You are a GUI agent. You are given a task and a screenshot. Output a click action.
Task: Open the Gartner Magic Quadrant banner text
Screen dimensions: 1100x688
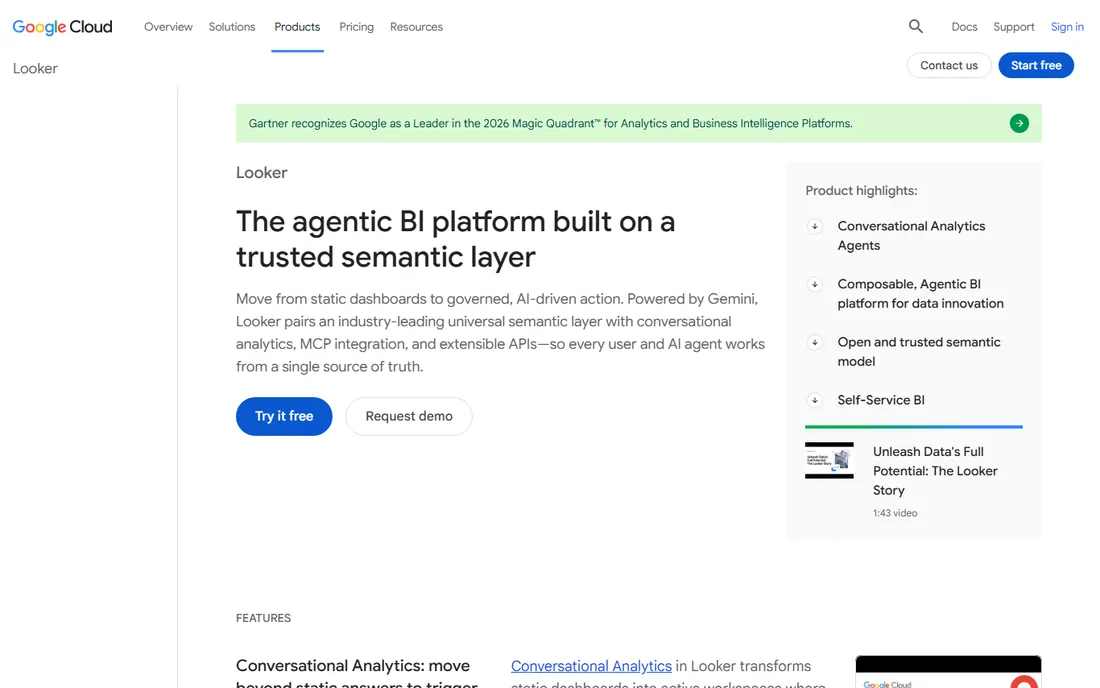pos(550,123)
